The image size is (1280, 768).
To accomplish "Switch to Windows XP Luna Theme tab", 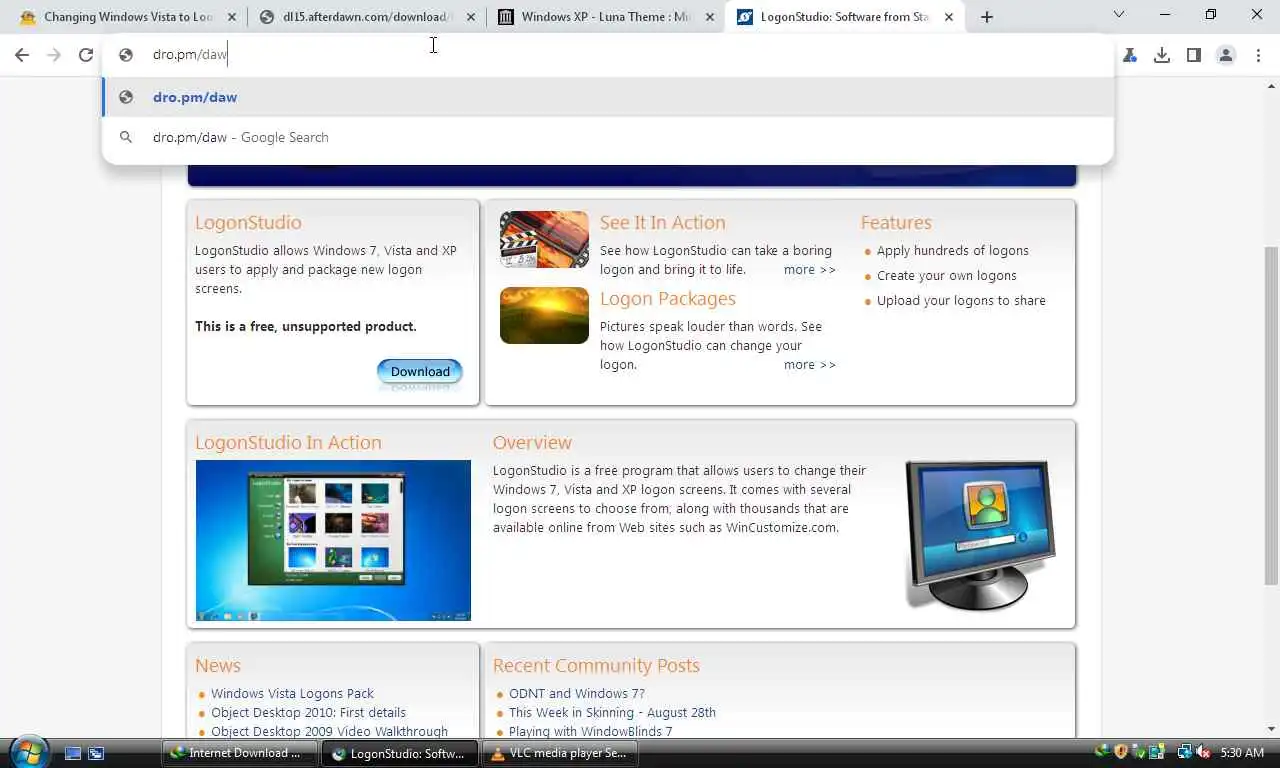I will coord(606,17).
